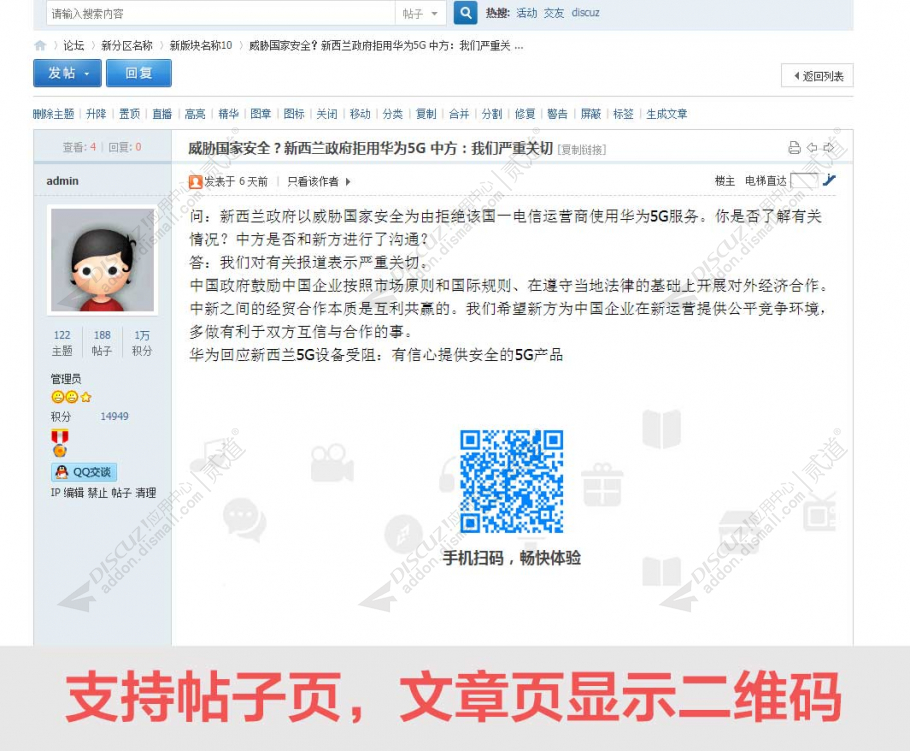Screen dimensions: 910x751
Task: Click the 管理员 user group label
Action: pos(66,379)
